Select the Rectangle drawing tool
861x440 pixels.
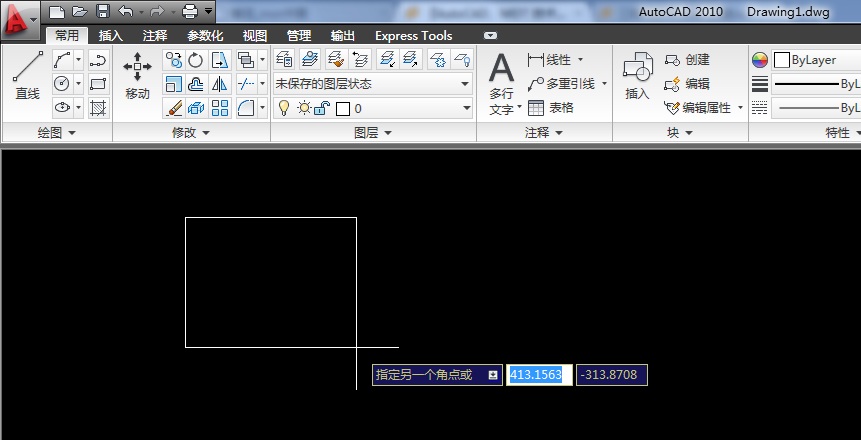click(98, 83)
